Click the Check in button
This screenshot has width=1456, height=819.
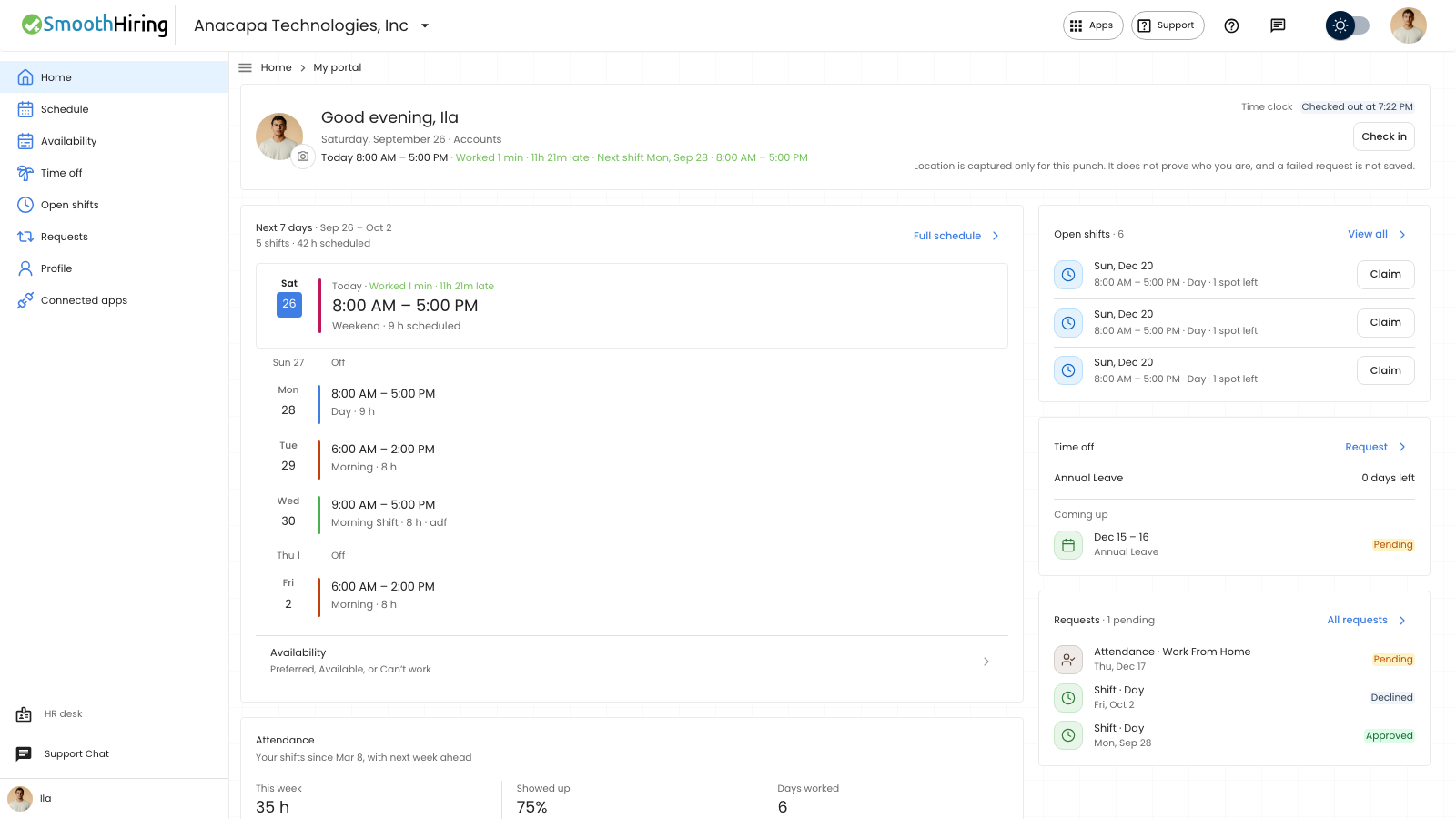click(1384, 136)
